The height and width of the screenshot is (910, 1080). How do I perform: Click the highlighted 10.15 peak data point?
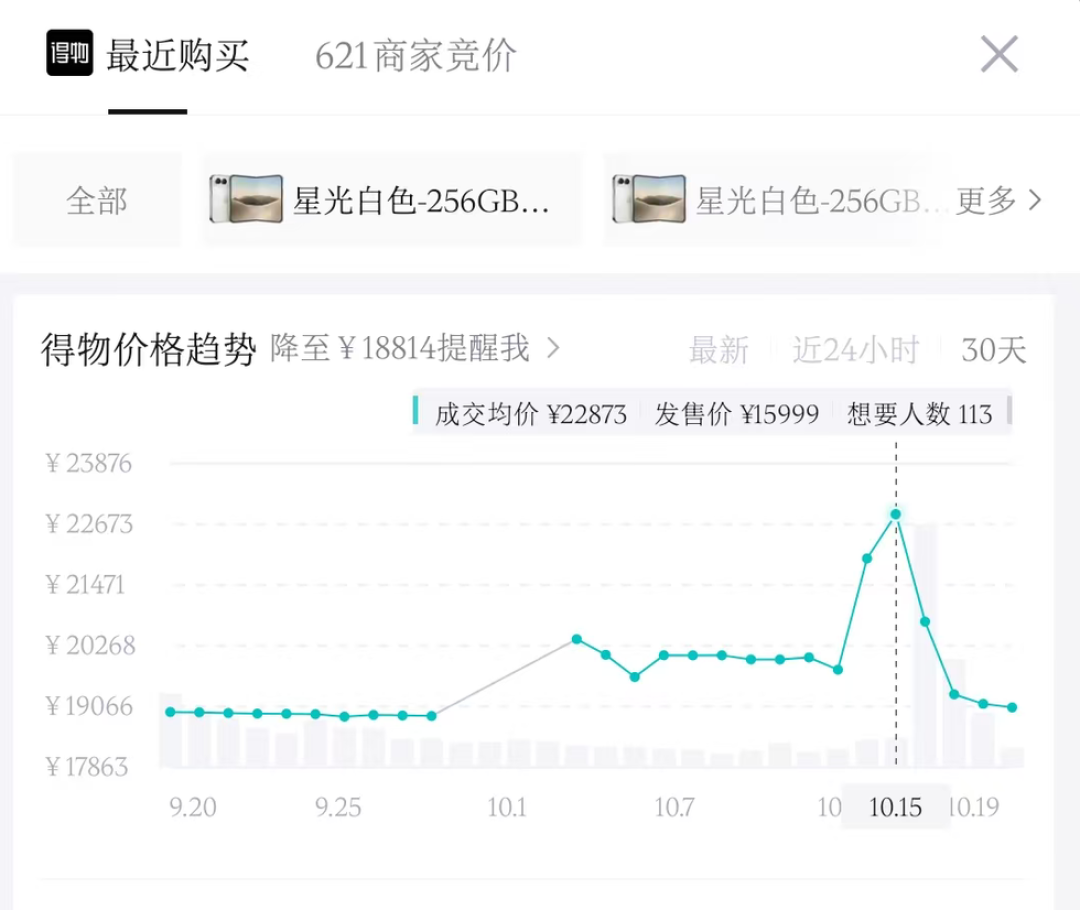[x=896, y=514]
